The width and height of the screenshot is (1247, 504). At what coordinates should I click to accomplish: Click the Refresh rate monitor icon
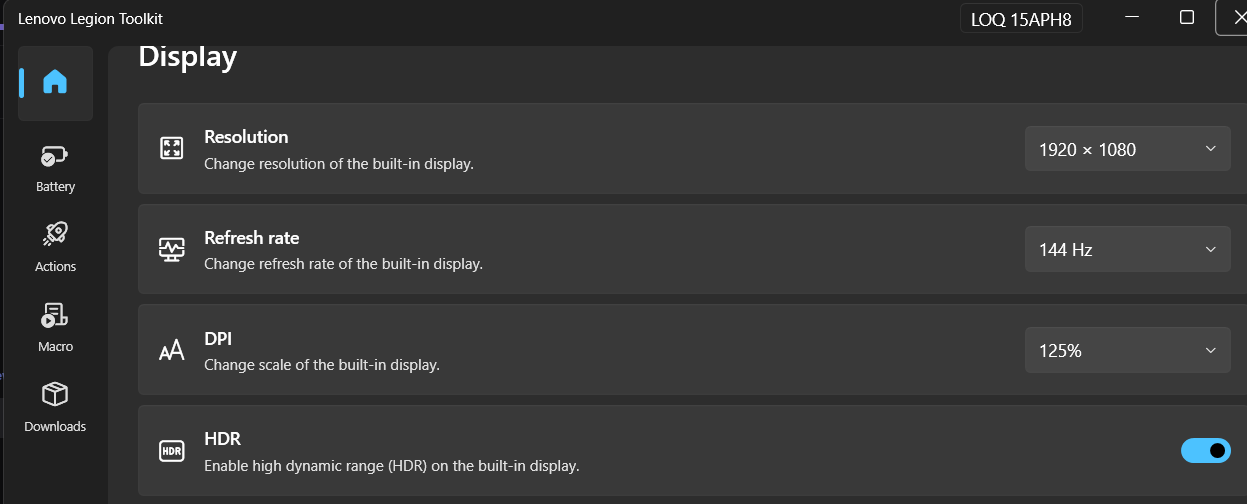(x=172, y=250)
